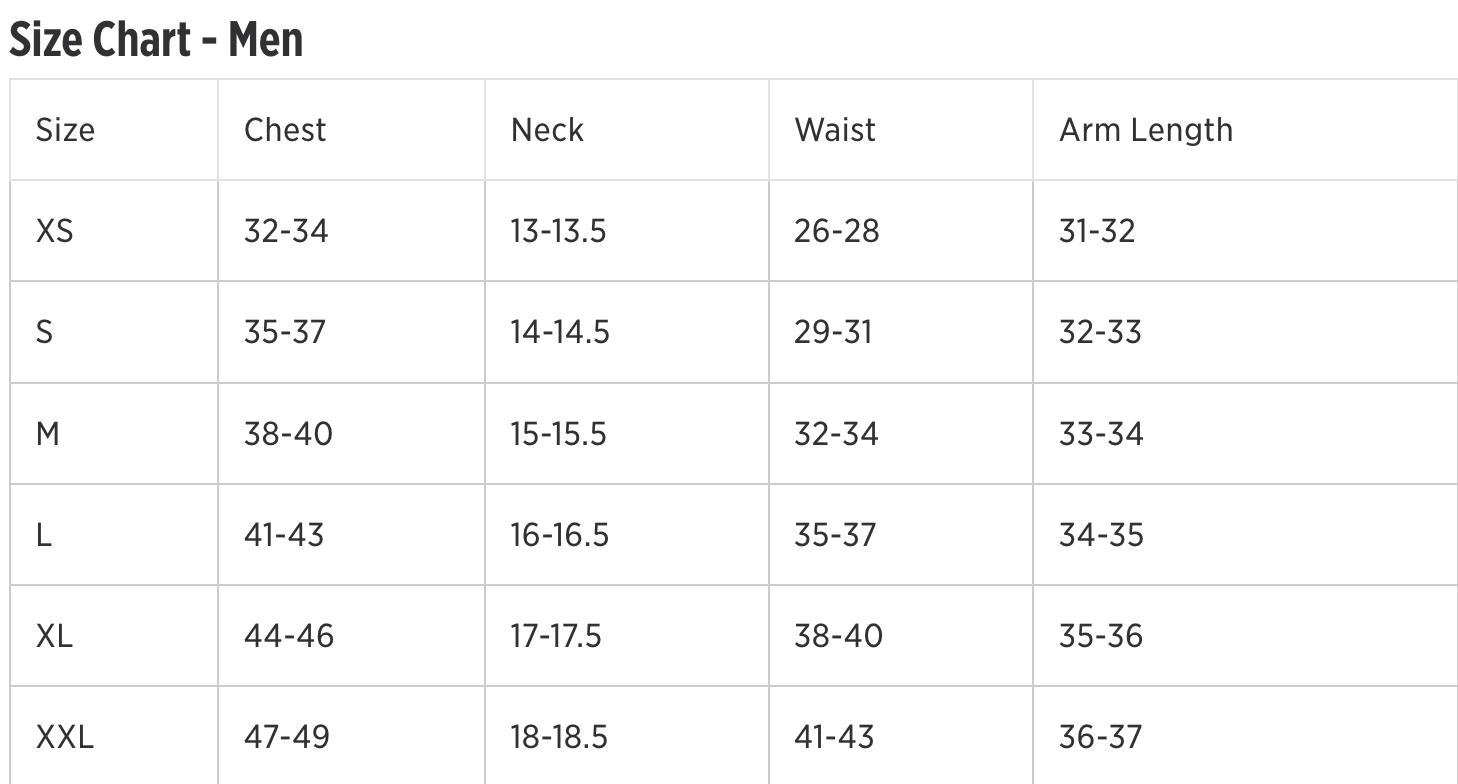
Task: Select the Waist column header
Action: coord(835,130)
